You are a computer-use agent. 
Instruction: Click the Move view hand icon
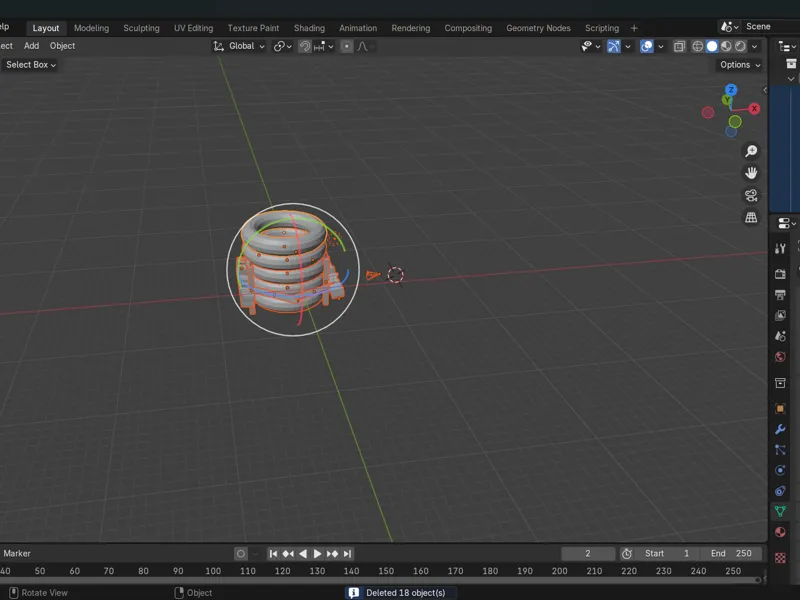click(751, 173)
